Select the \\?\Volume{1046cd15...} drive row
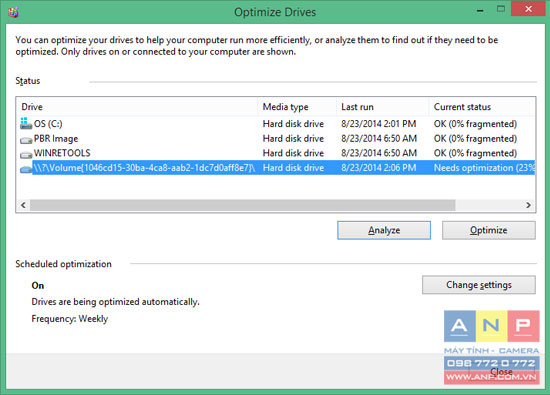 tap(275, 168)
